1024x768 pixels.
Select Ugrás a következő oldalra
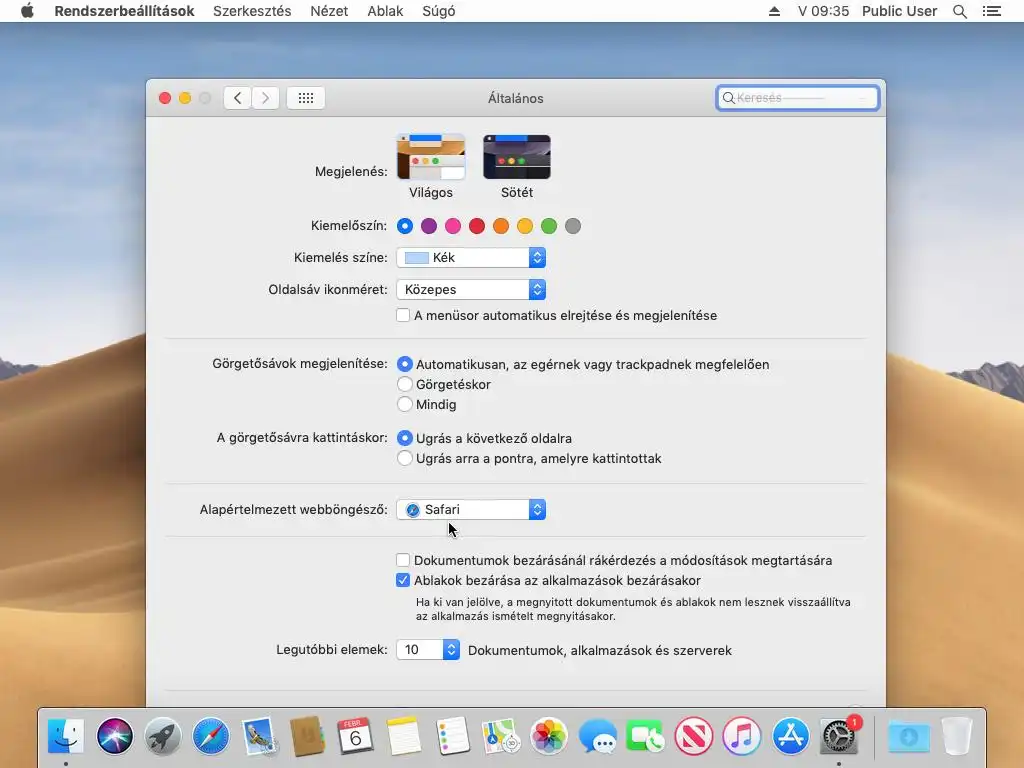pyautogui.click(x=405, y=438)
